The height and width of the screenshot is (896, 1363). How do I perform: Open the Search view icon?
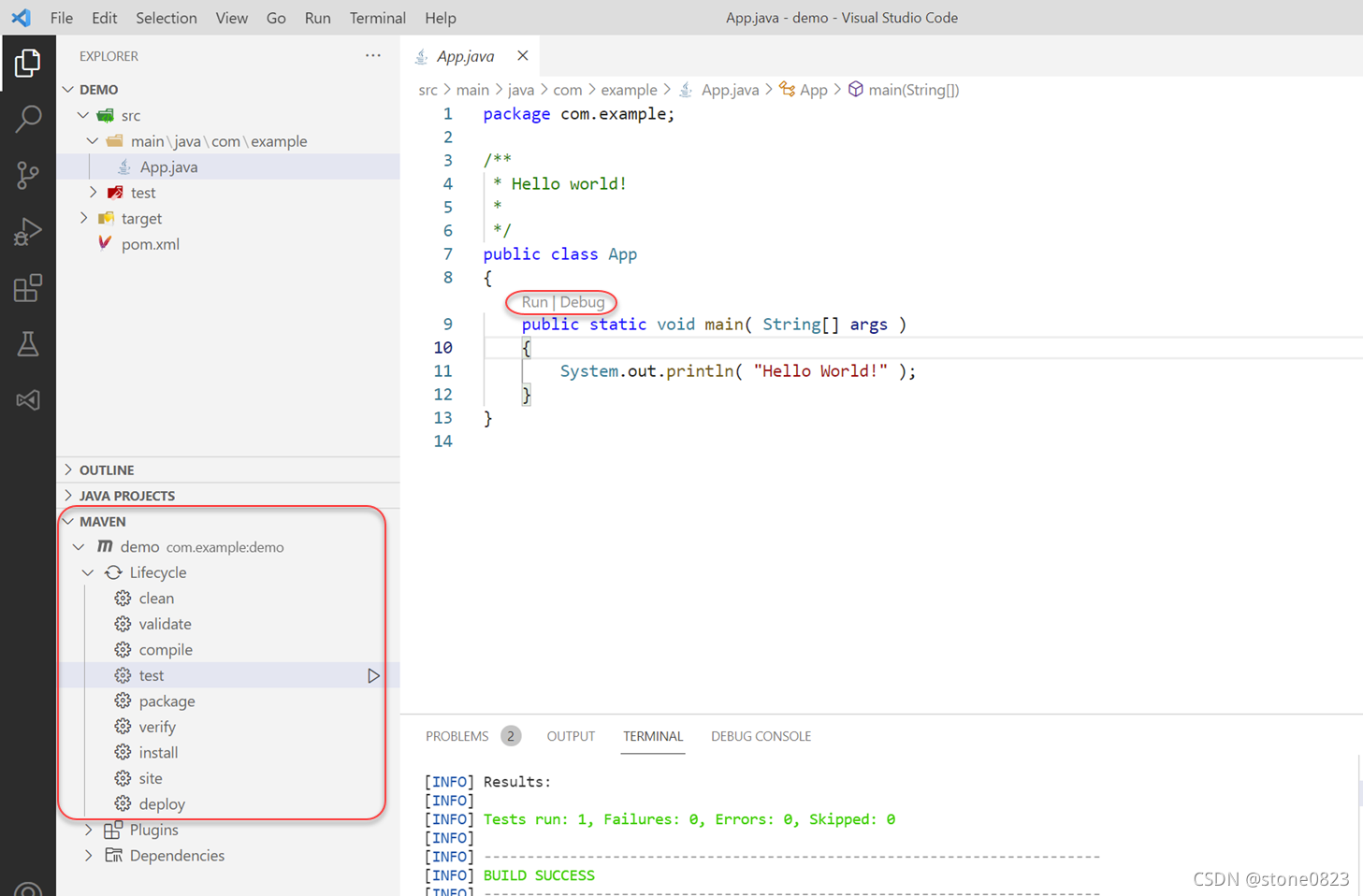click(28, 119)
